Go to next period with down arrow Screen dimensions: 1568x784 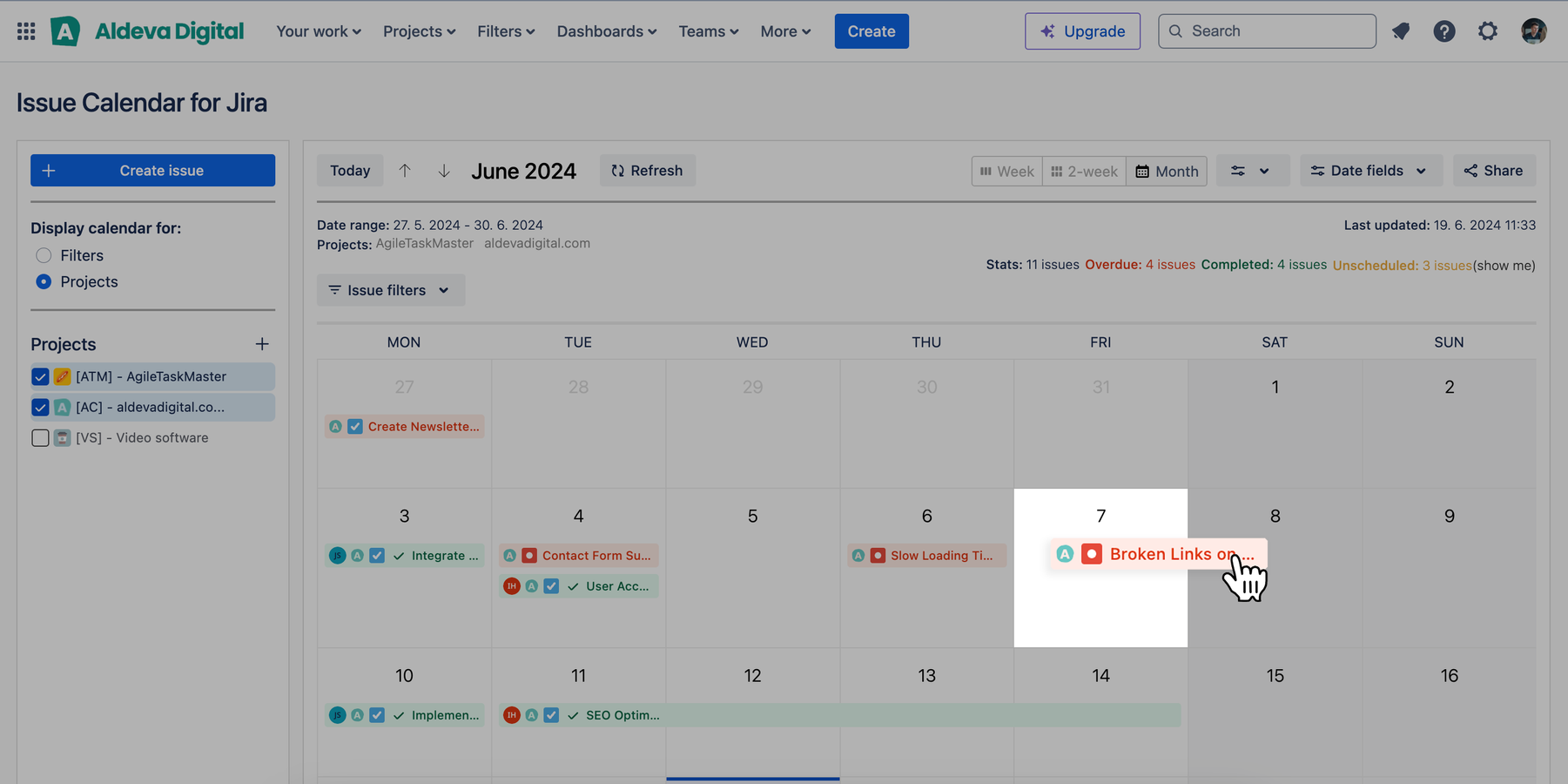(444, 171)
